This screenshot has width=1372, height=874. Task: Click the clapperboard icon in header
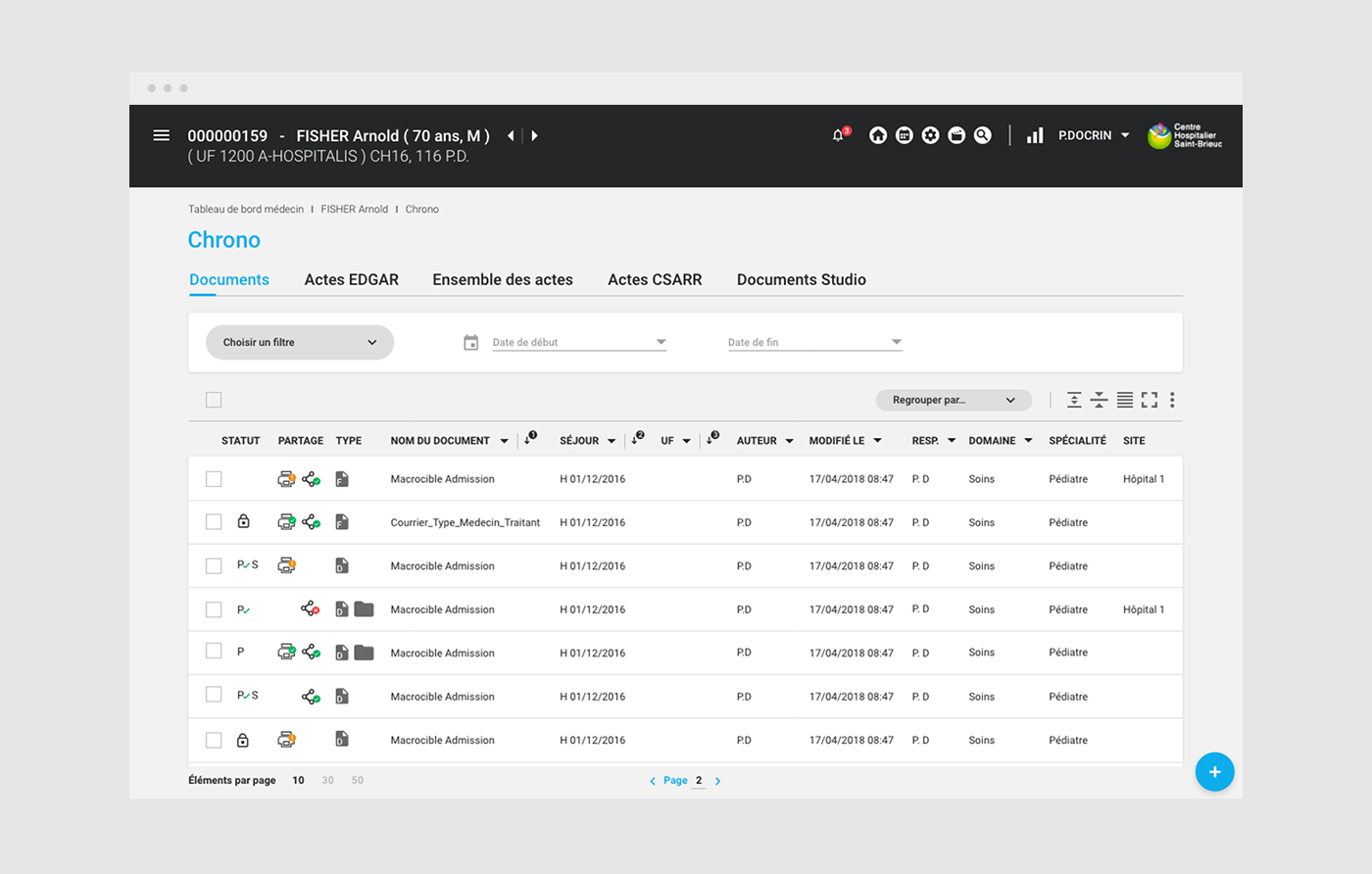956,135
